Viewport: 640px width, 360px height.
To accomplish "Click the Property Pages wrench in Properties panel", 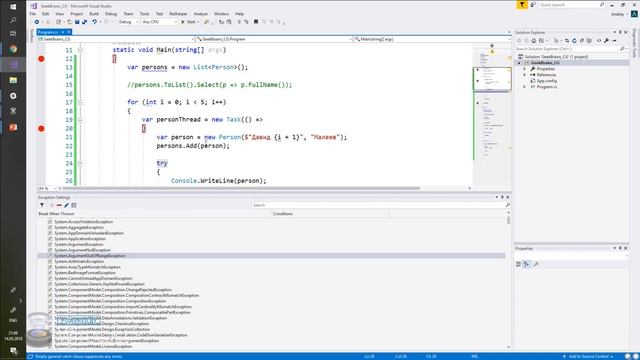I will tap(536, 264).
